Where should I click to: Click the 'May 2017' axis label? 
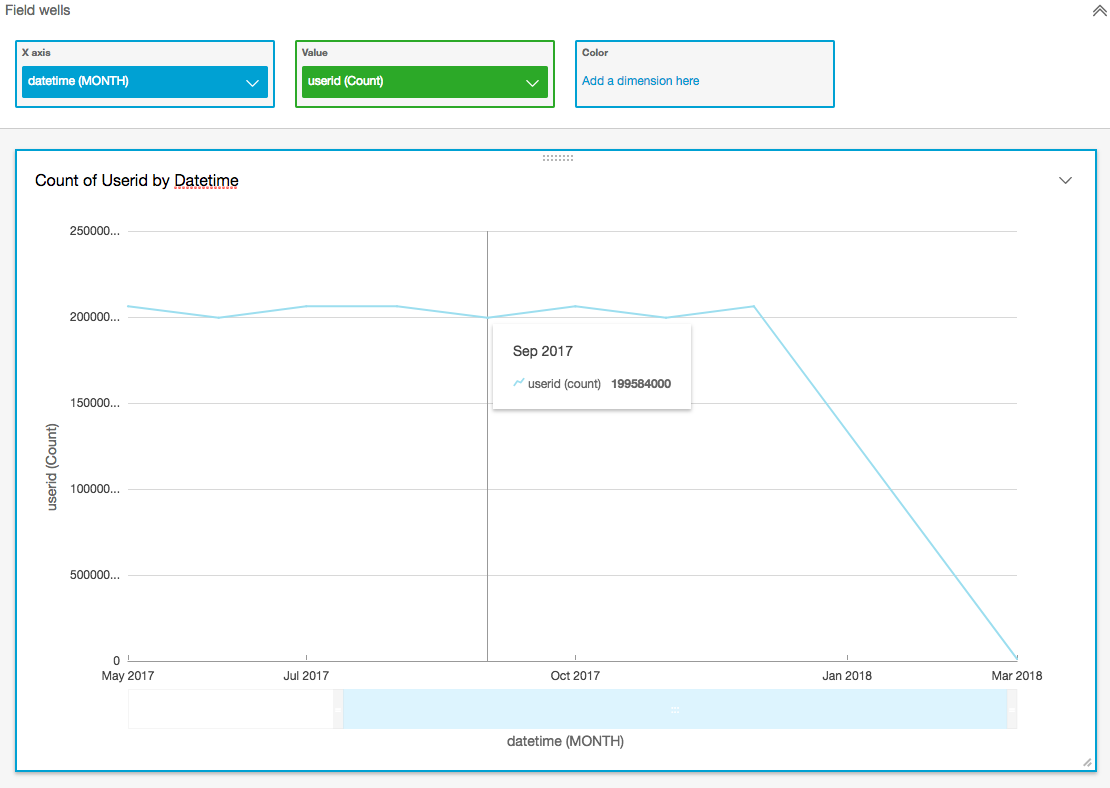(127, 675)
